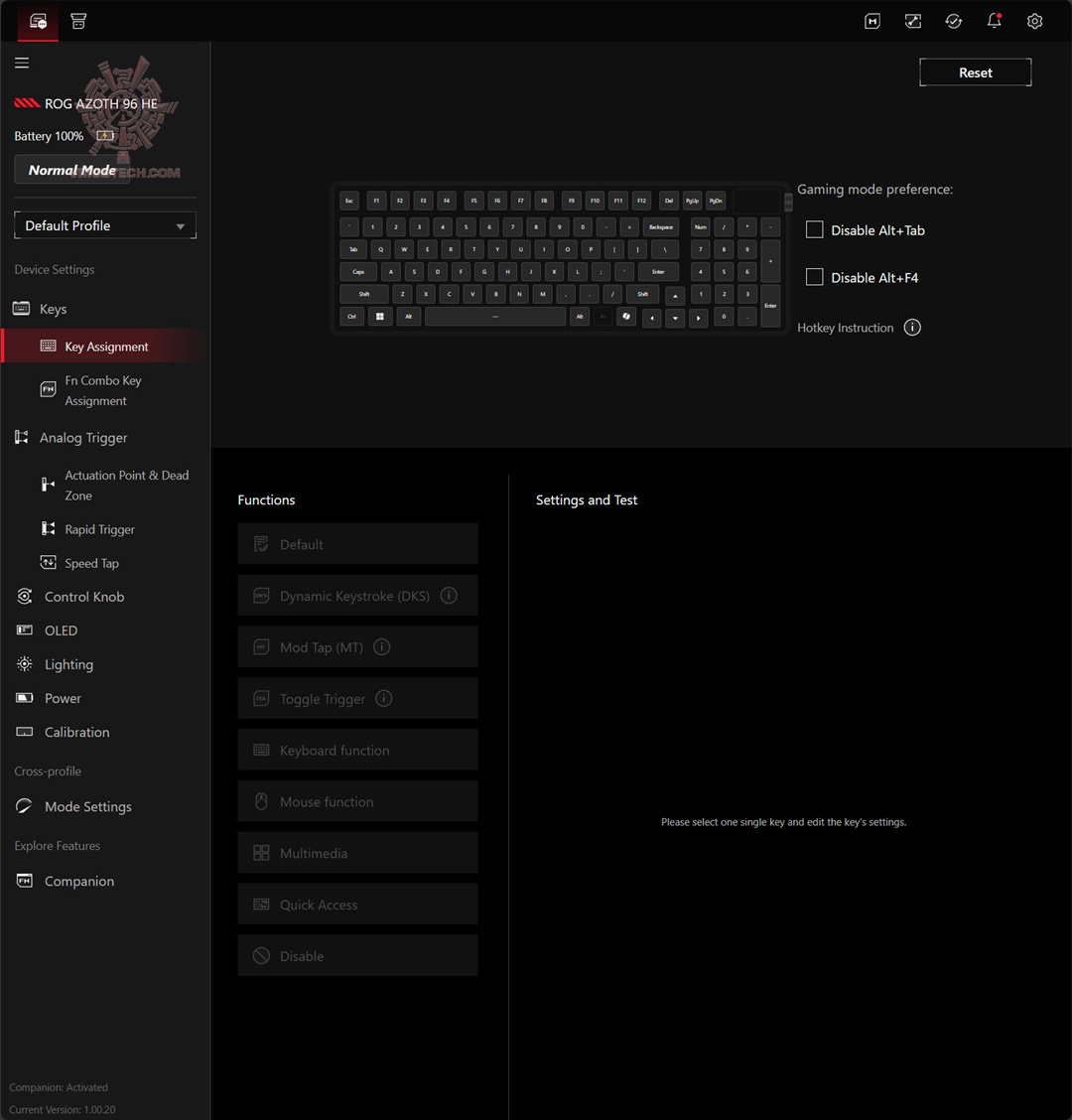Show info for Dynamic Keystroke (DKS)
This screenshot has height=1120, width=1072.
coord(449,595)
